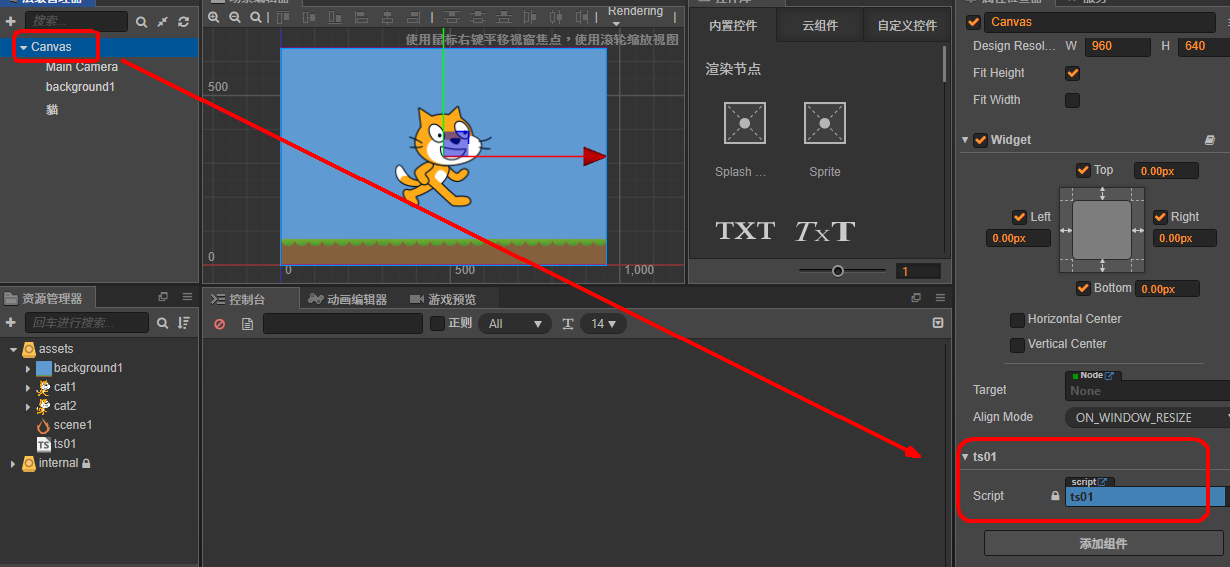
Task: Open the Align Mode ON_WINDOW_RESIZE dropdown
Action: click(1148, 418)
